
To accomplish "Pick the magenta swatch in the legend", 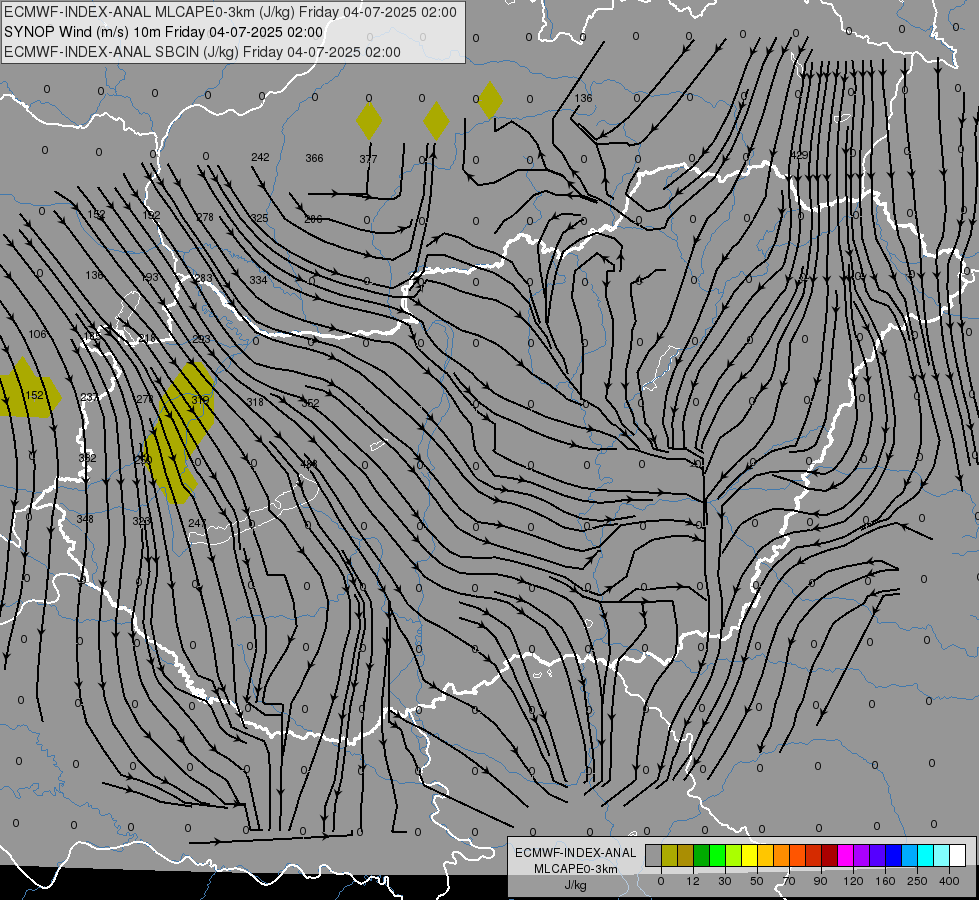I will 846,856.
